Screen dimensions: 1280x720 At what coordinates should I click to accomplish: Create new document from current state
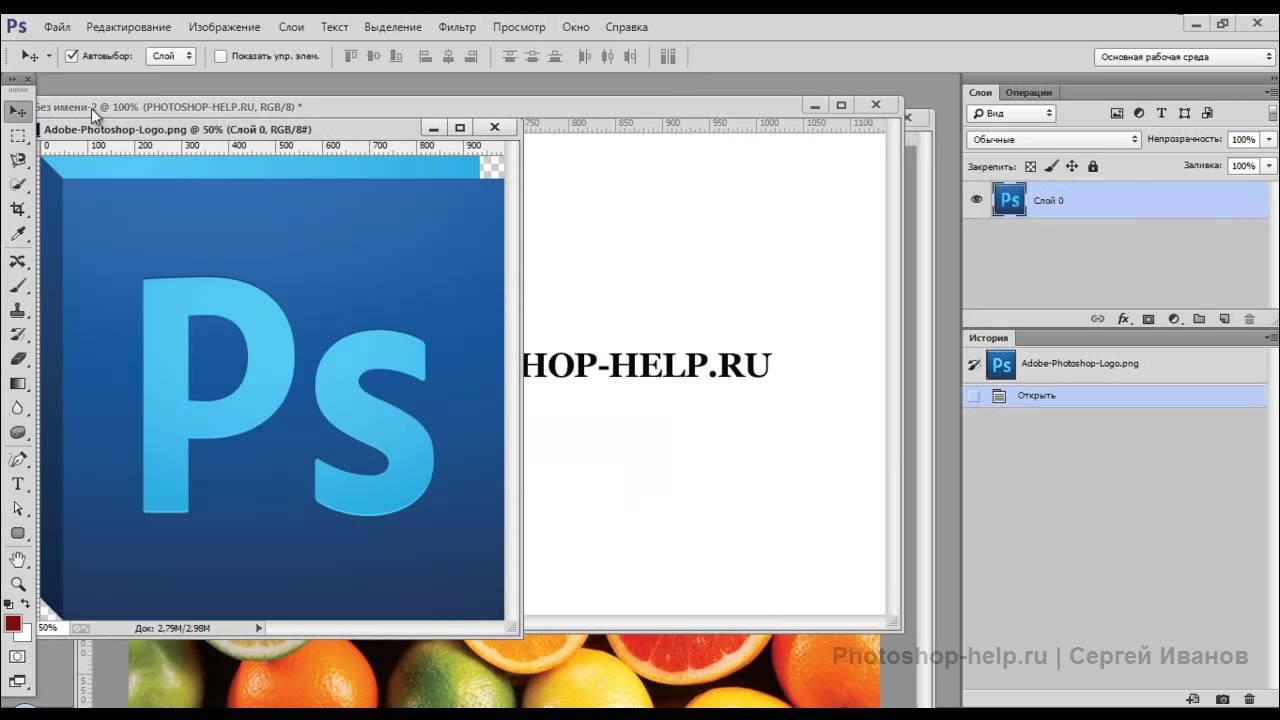tap(1193, 699)
